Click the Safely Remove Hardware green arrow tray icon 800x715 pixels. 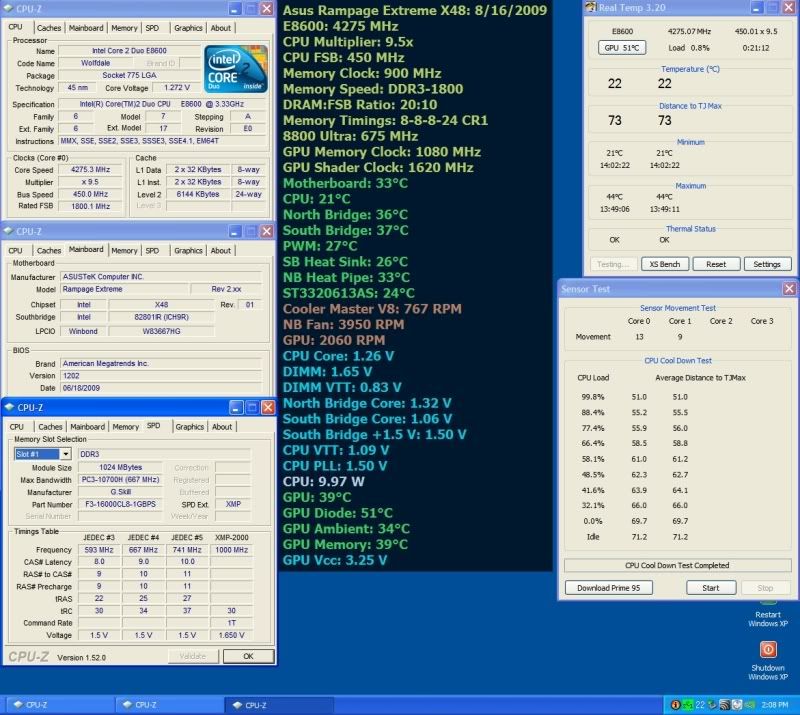[x=712, y=705]
